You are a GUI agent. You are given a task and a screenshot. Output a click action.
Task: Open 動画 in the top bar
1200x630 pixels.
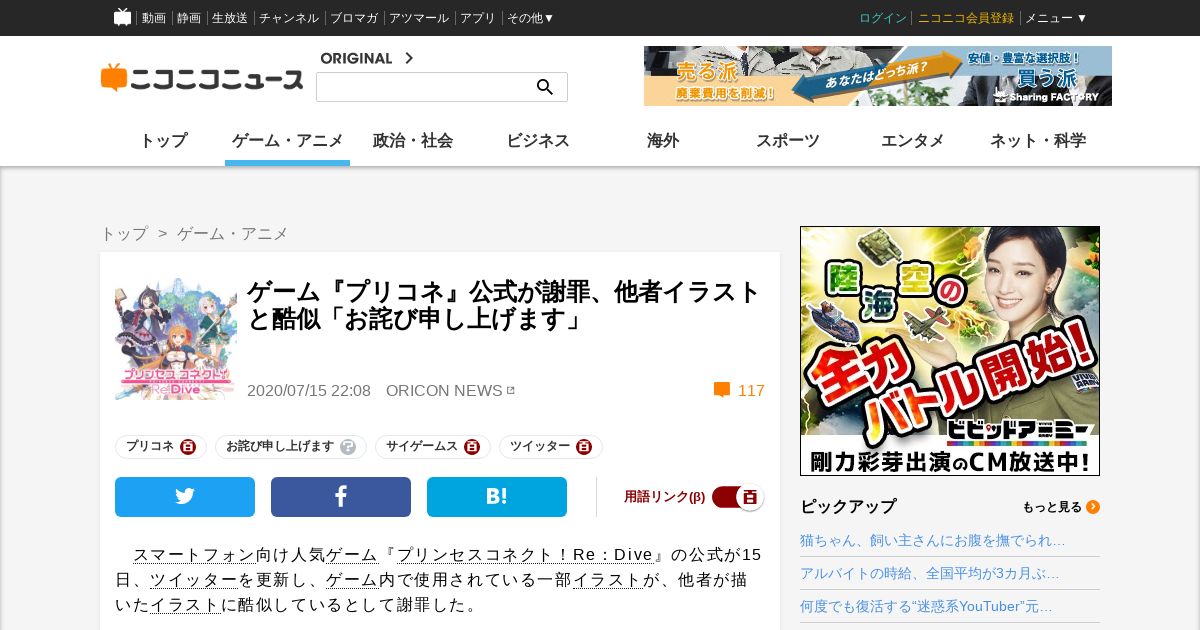(154, 18)
